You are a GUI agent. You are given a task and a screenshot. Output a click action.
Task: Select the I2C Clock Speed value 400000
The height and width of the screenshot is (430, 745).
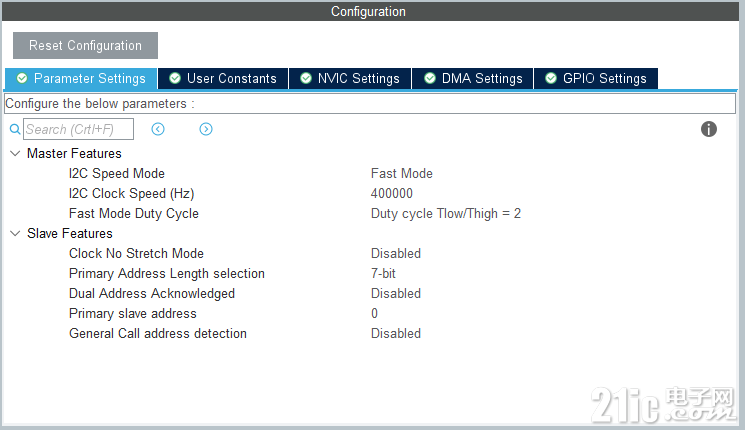(392, 193)
